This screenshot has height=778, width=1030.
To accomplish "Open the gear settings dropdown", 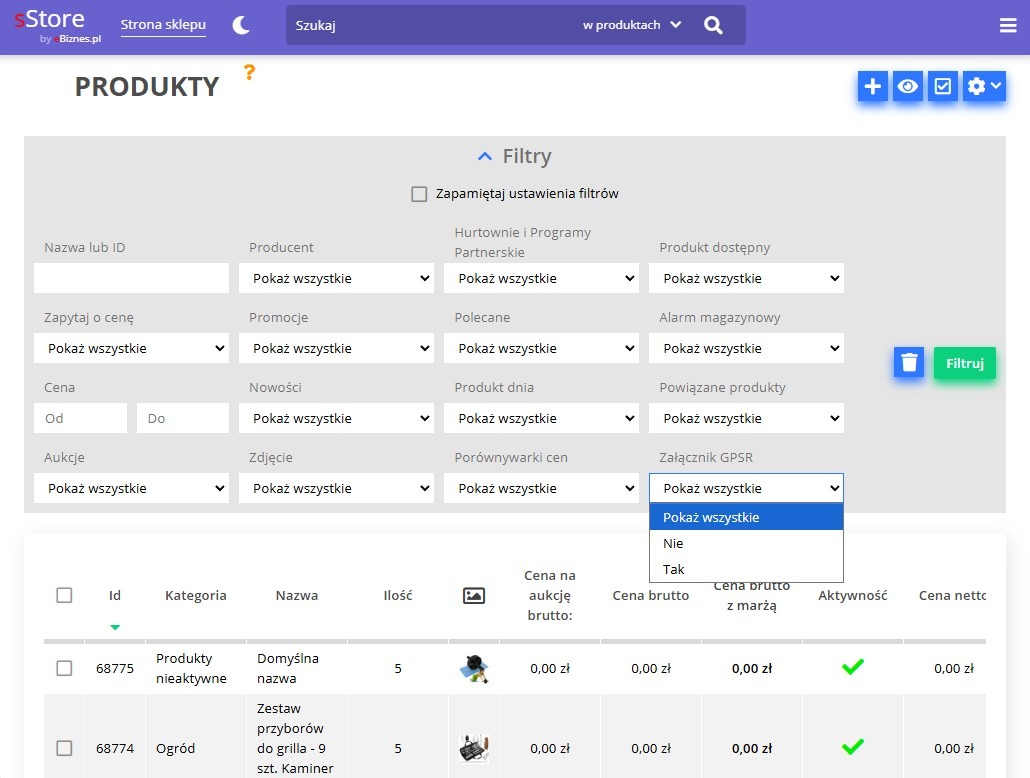I will pos(983,87).
